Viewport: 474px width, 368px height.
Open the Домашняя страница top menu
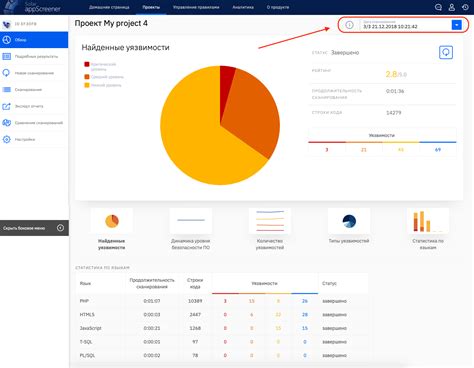pos(109,7)
